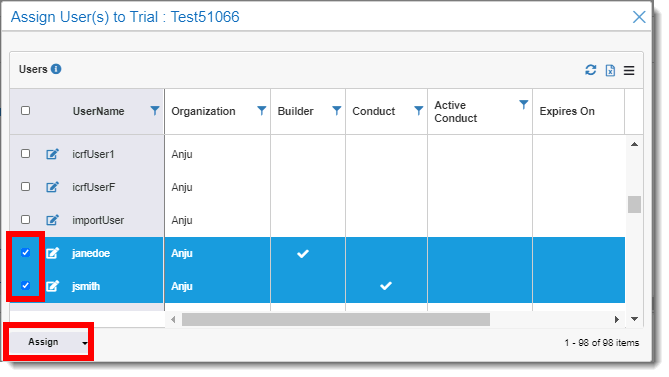The height and width of the screenshot is (377, 669).
Task: Uncheck the janedoe row checkbox
Action: 26,252
